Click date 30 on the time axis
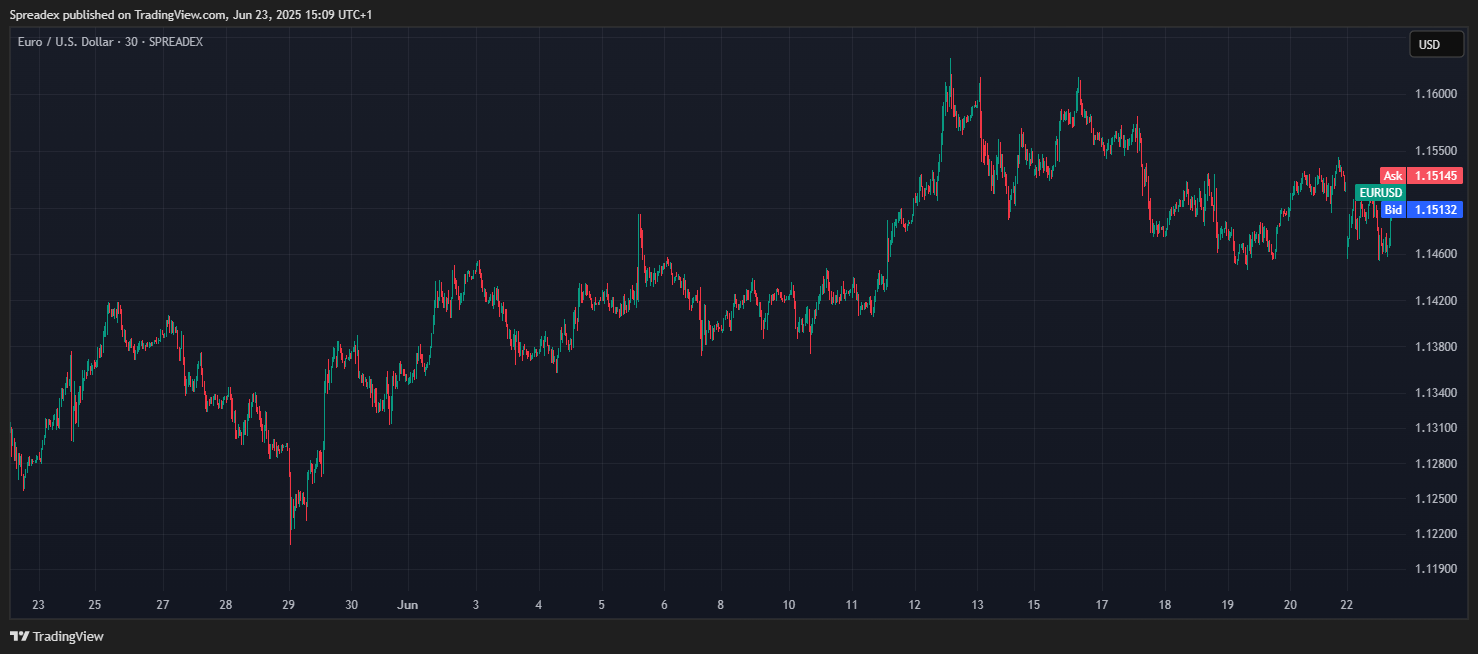Image resolution: width=1478 pixels, height=654 pixels. coord(351,605)
